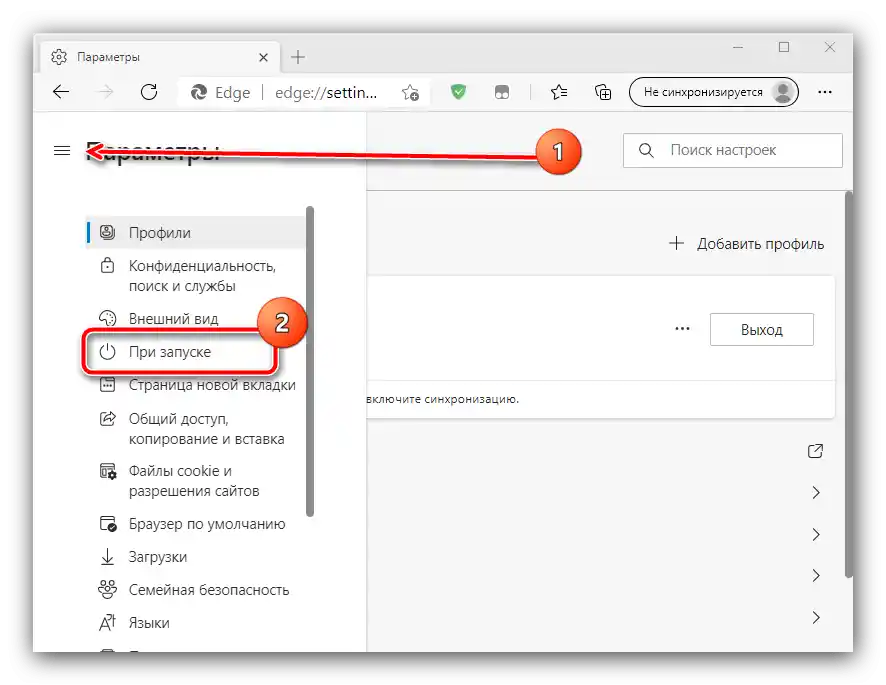Click the Выход button
886x685 pixels.
[x=762, y=329]
